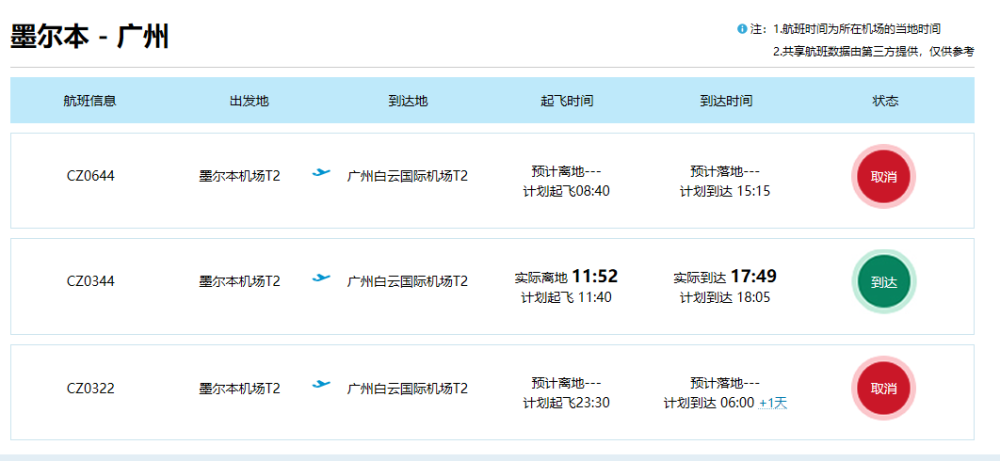Click the +1天 next-day arrival link
The width and height of the screenshot is (1000, 461).
click(x=773, y=403)
